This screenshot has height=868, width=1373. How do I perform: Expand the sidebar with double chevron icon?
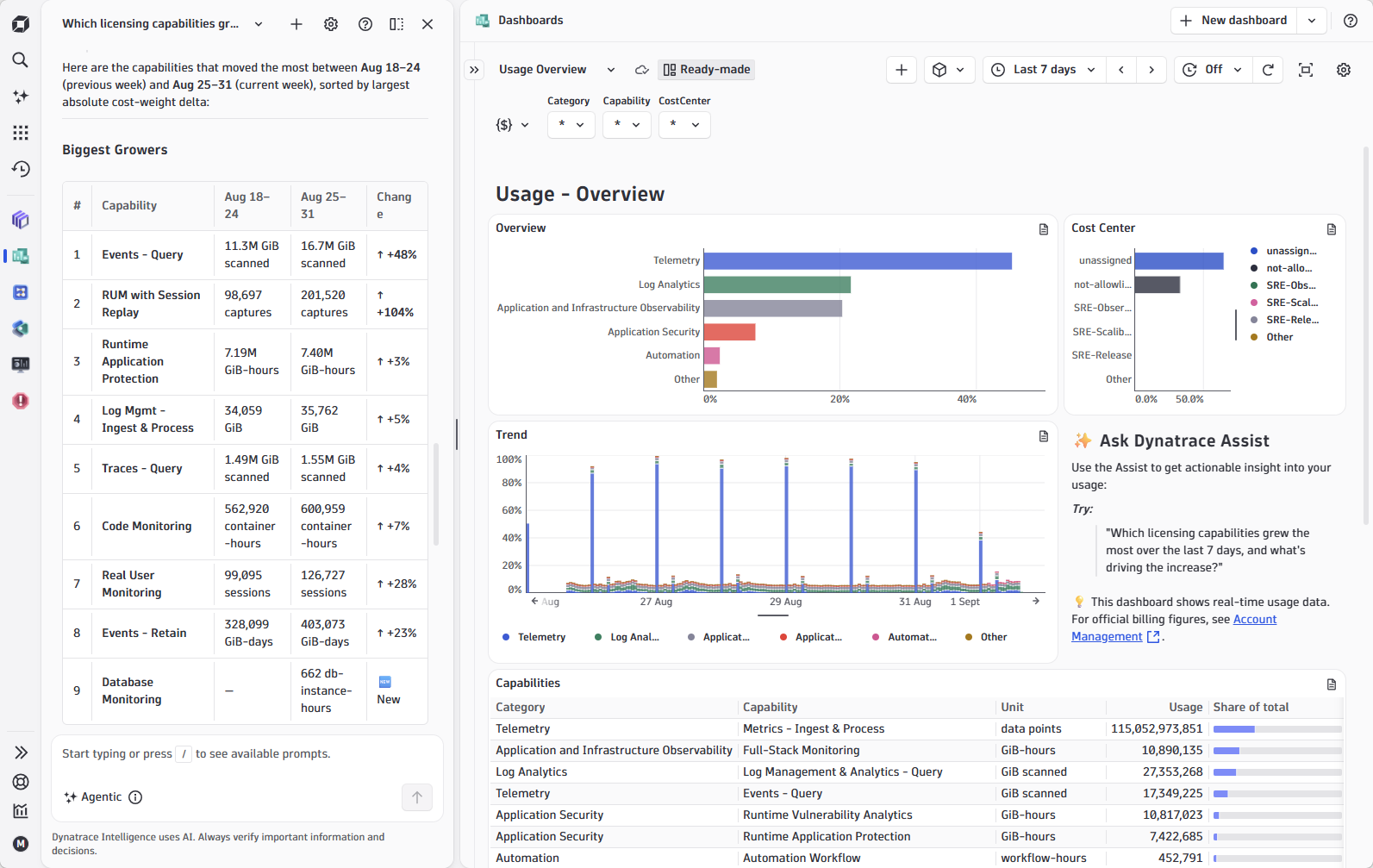pyautogui.click(x=21, y=752)
